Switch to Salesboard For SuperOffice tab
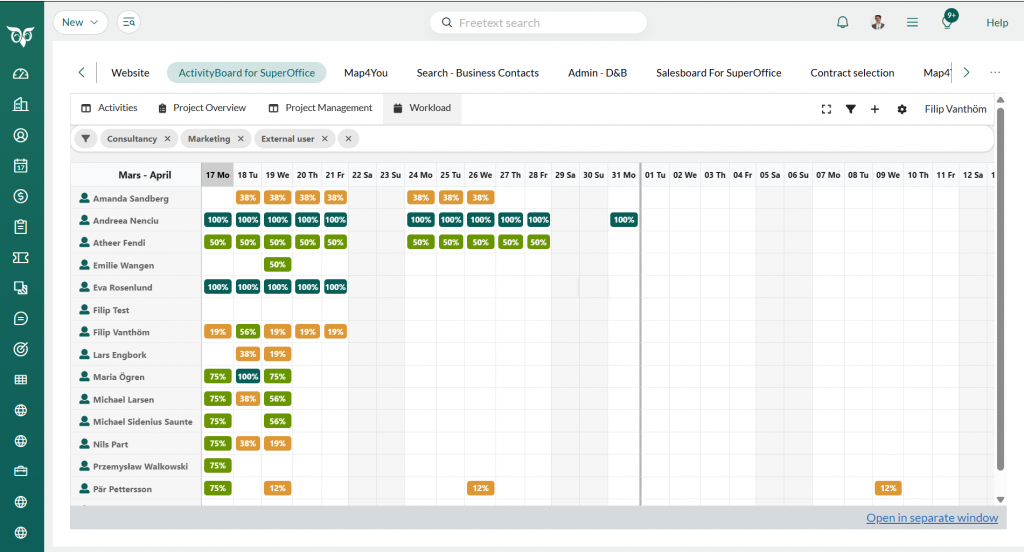 (x=718, y=73)
